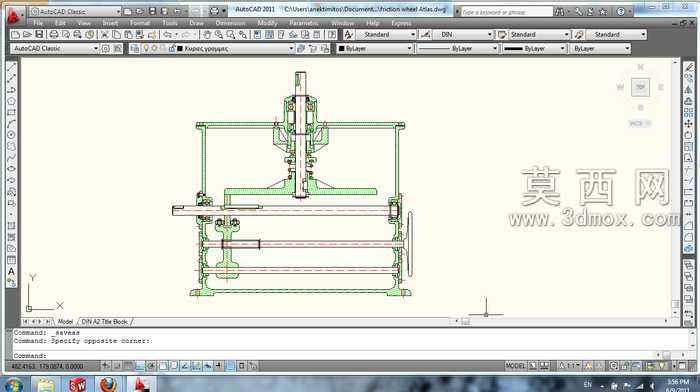Viewport: 700px width, 392px height.
Task: Activate the Pan hand tool
Action: [x=207, y=34]
